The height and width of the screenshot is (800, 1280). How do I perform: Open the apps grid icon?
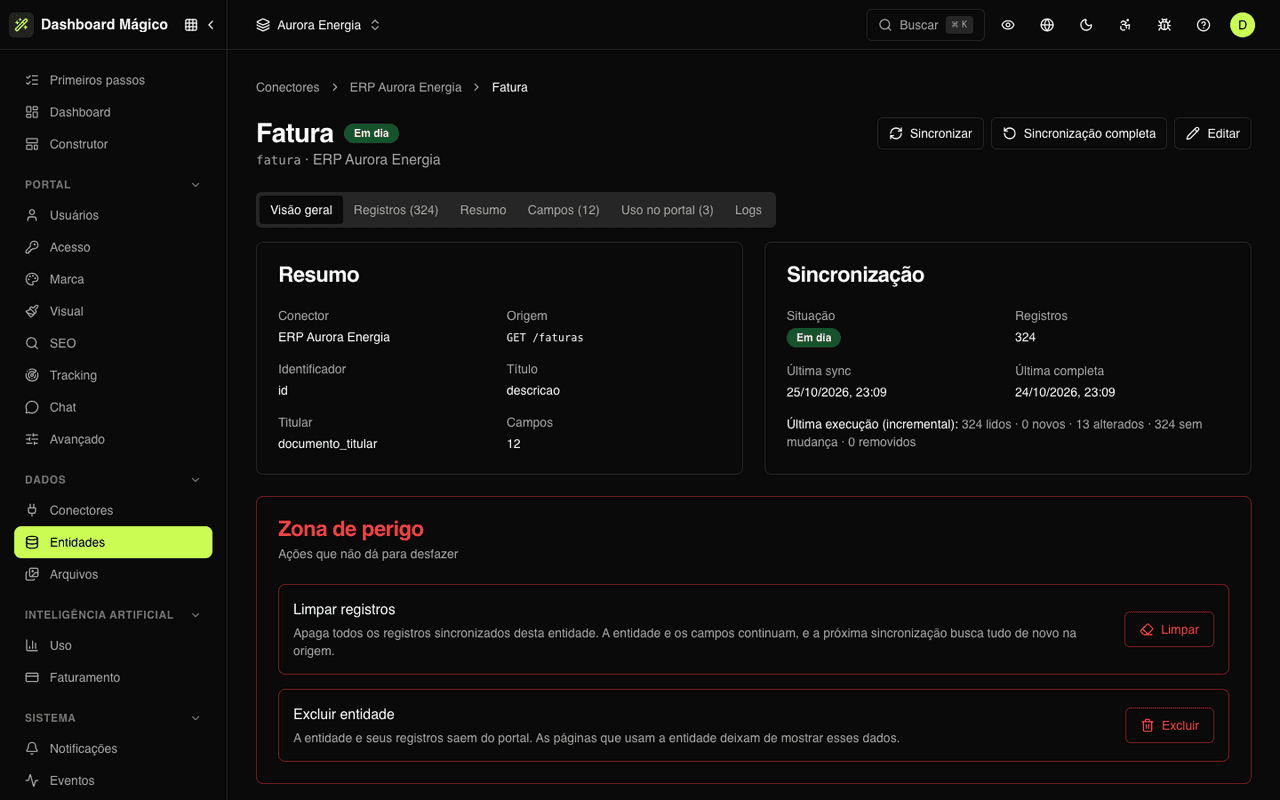pos(191,25)
